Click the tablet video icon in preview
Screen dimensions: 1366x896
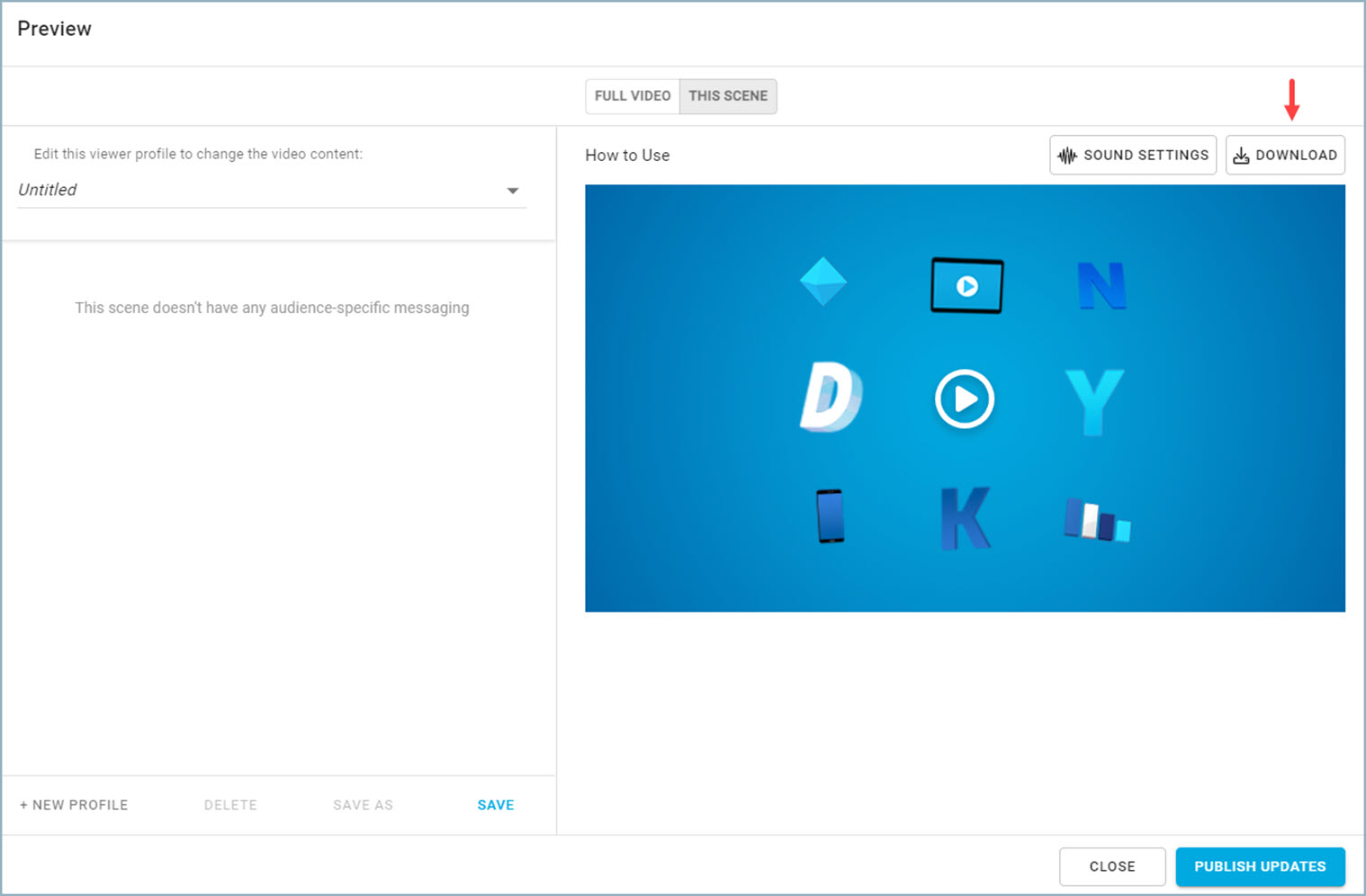tap(966, 286)
